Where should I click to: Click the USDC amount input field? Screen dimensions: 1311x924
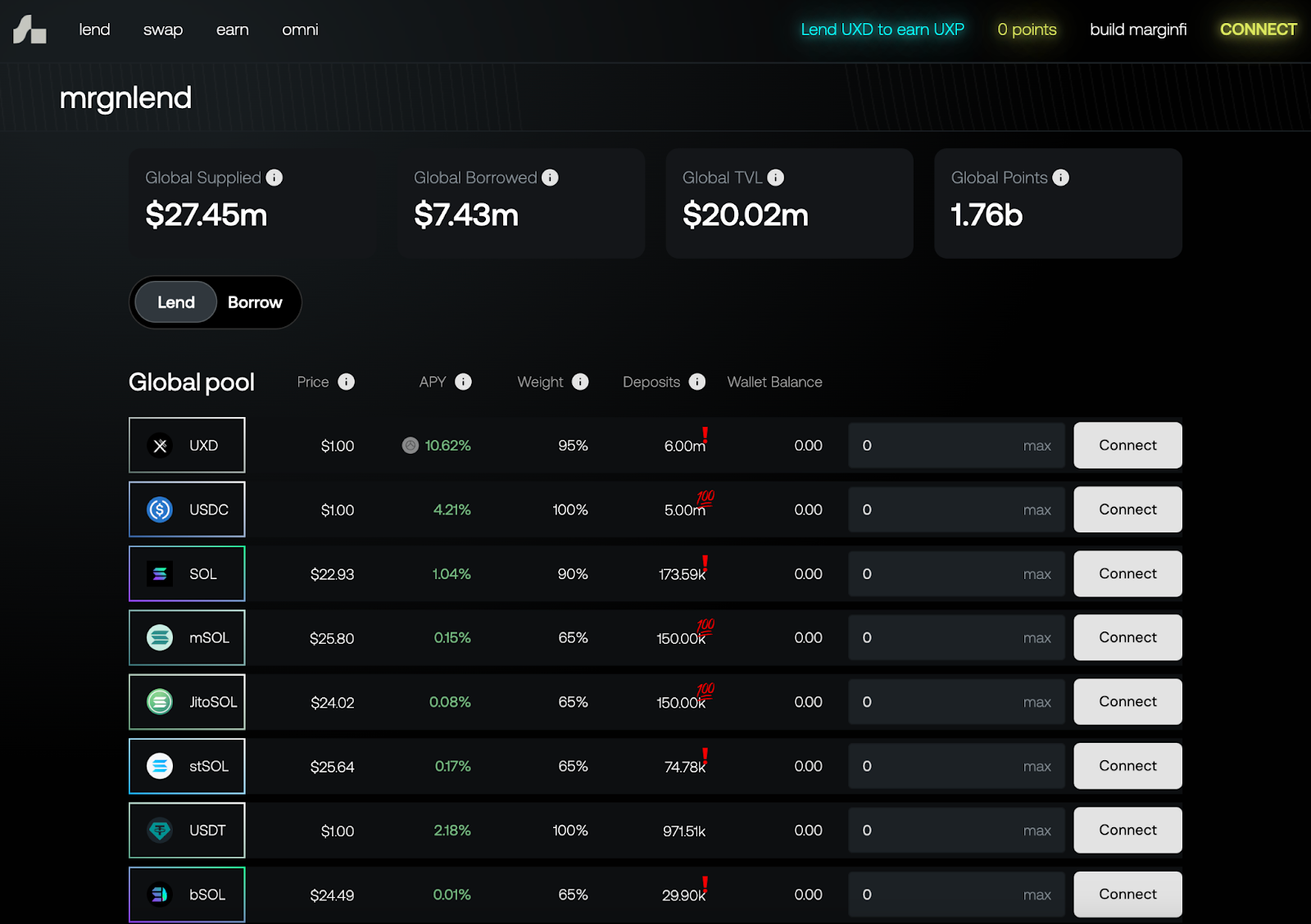pos(956,510)
